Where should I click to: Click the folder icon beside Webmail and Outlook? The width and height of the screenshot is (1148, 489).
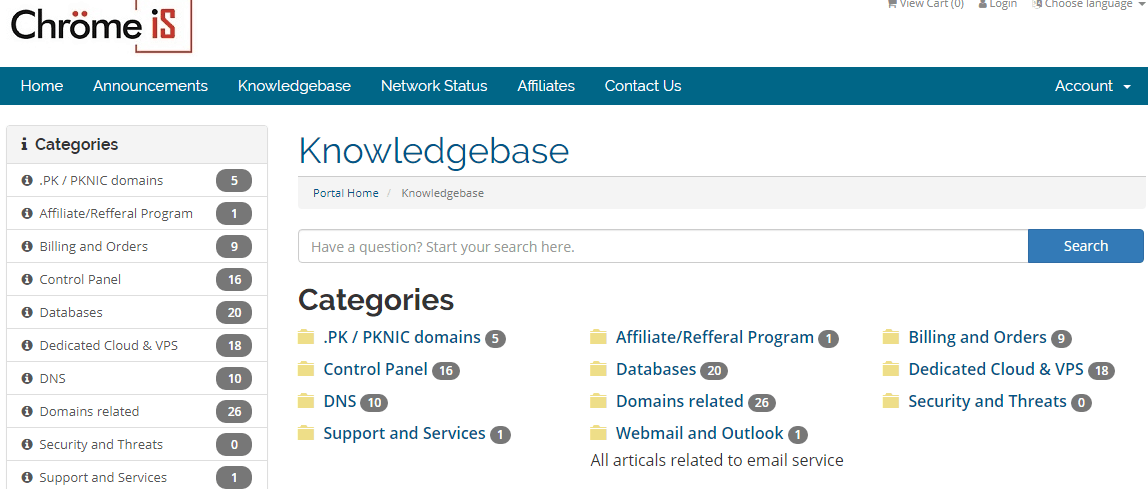coord(599,433)
